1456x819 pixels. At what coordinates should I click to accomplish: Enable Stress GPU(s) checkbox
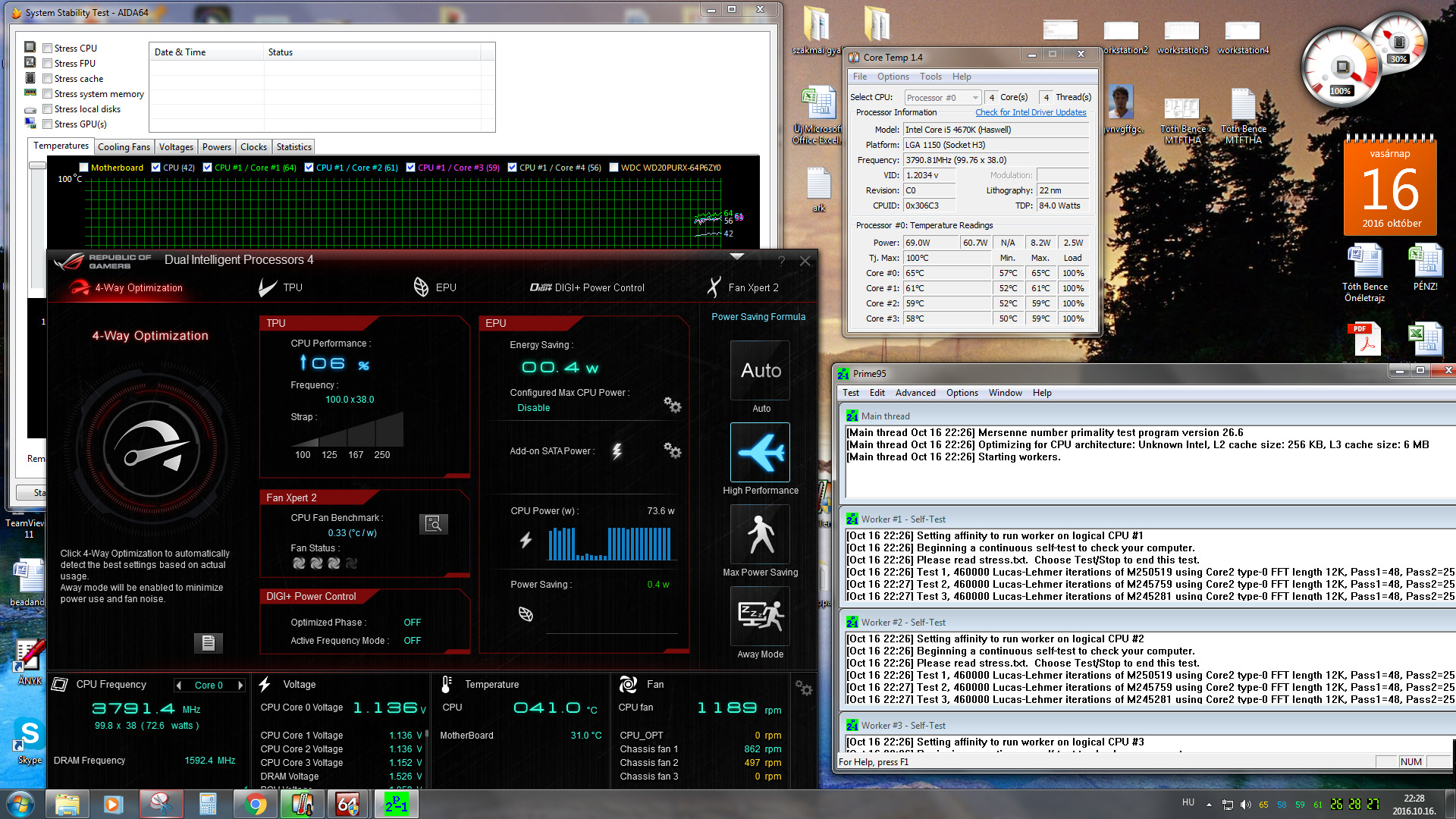coord(48,124)
